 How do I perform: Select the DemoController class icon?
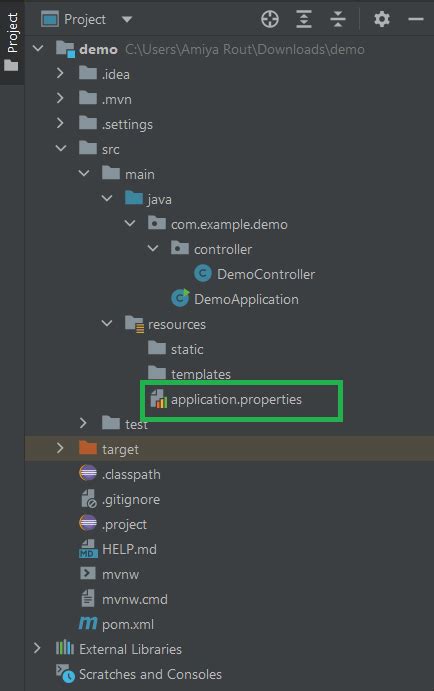tap(203, 274)
